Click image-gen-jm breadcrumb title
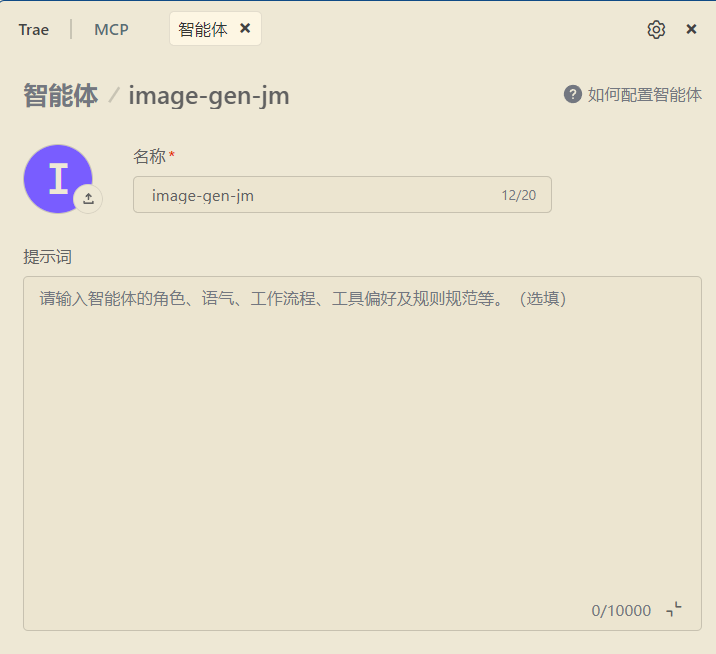Screen dimensions: 716x654 click(x=209, y=96)
